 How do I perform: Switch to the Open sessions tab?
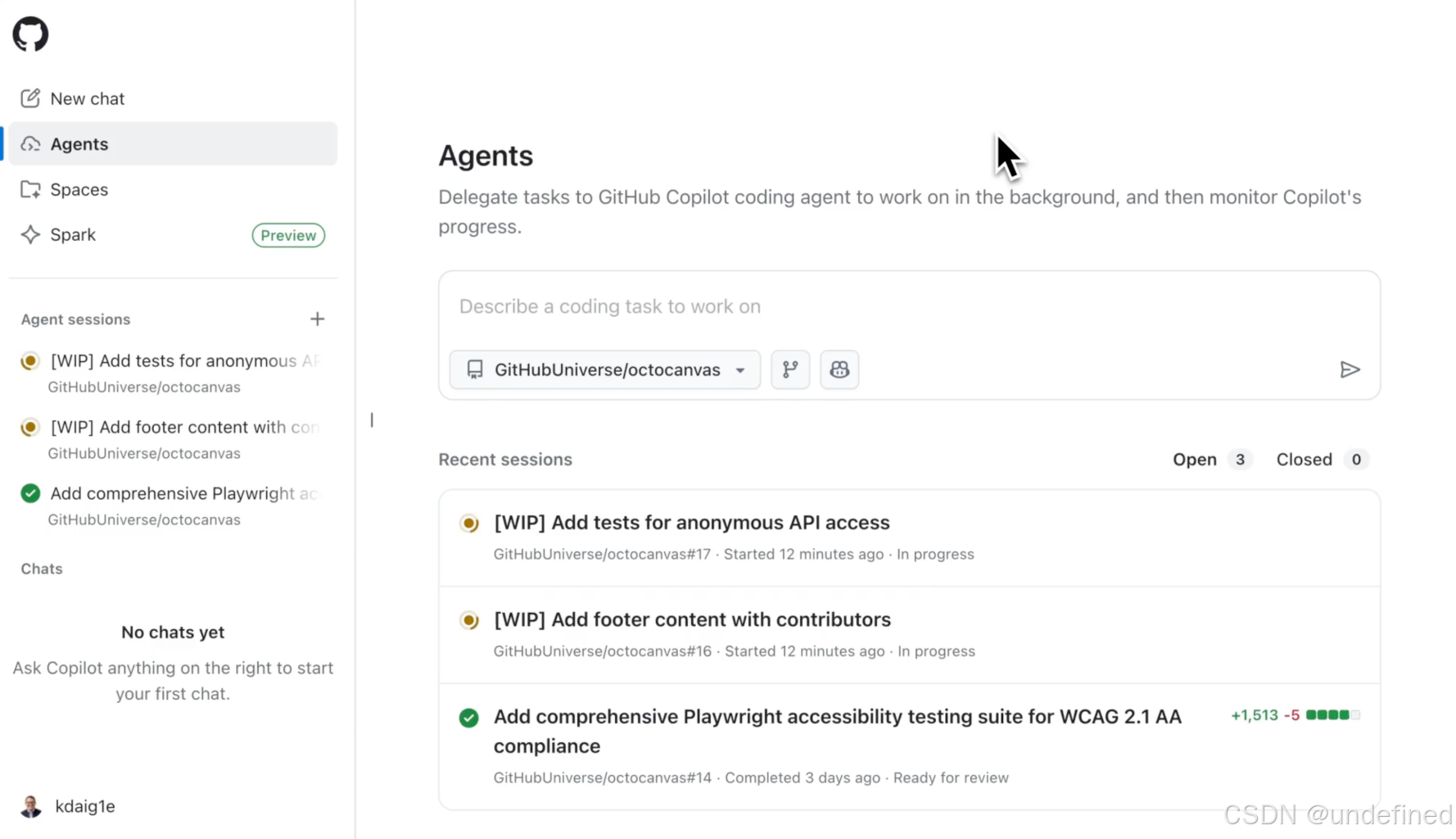pos(1212,460)
